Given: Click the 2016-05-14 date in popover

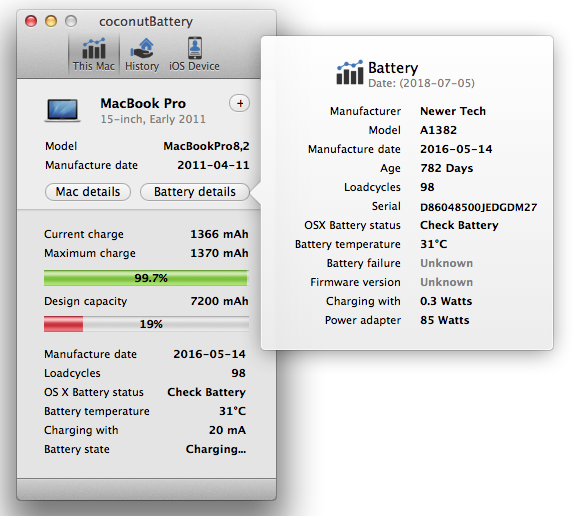Looking at the screenshot, I should (x=456, y=149).
